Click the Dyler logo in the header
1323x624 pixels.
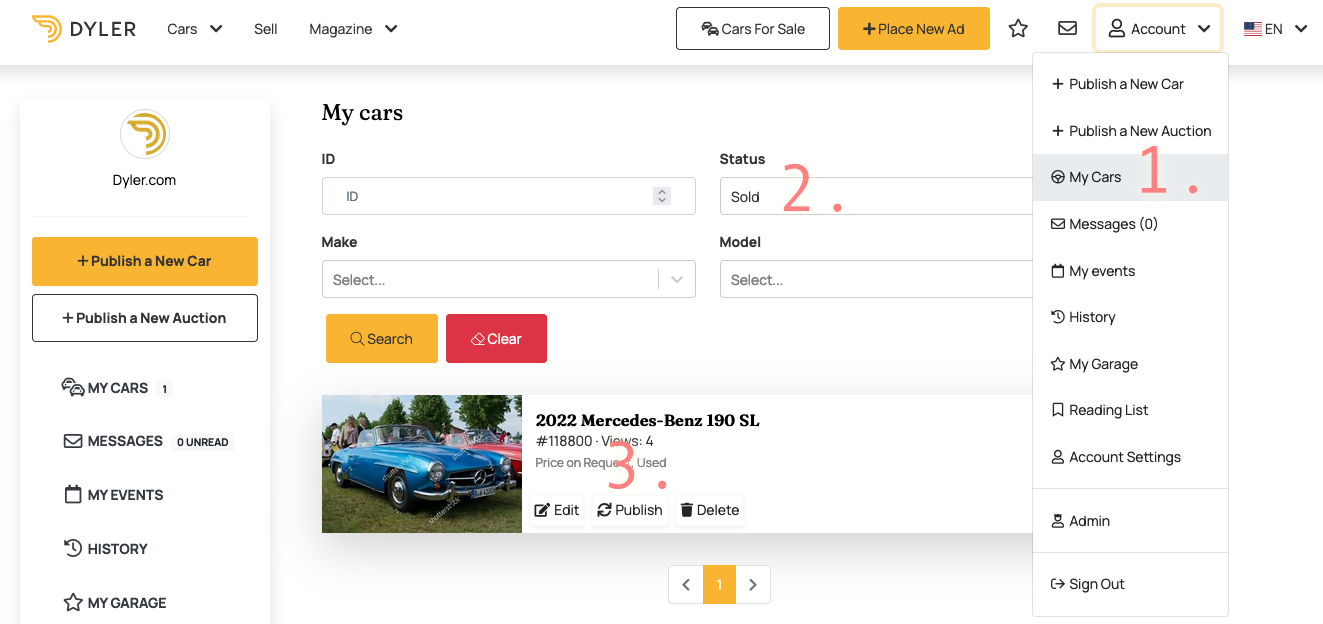84,29
